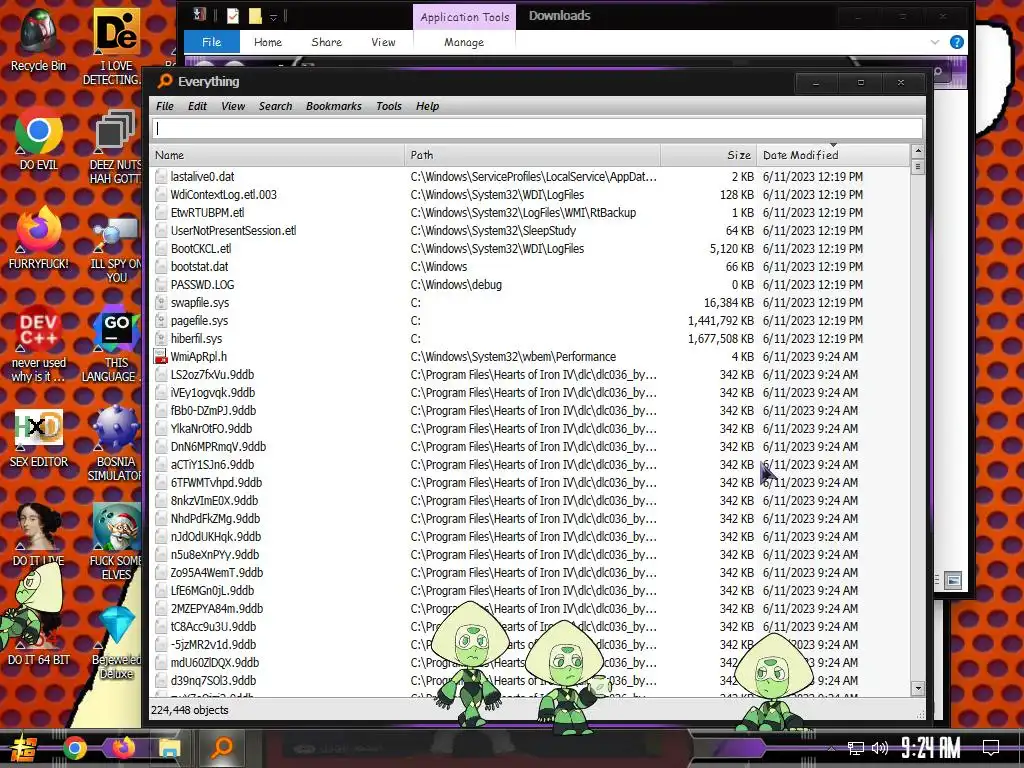This screenshot has height=768, width=1024.
Task: Open the ILL SPY ON YOU desktop icon
Action: 115,251
